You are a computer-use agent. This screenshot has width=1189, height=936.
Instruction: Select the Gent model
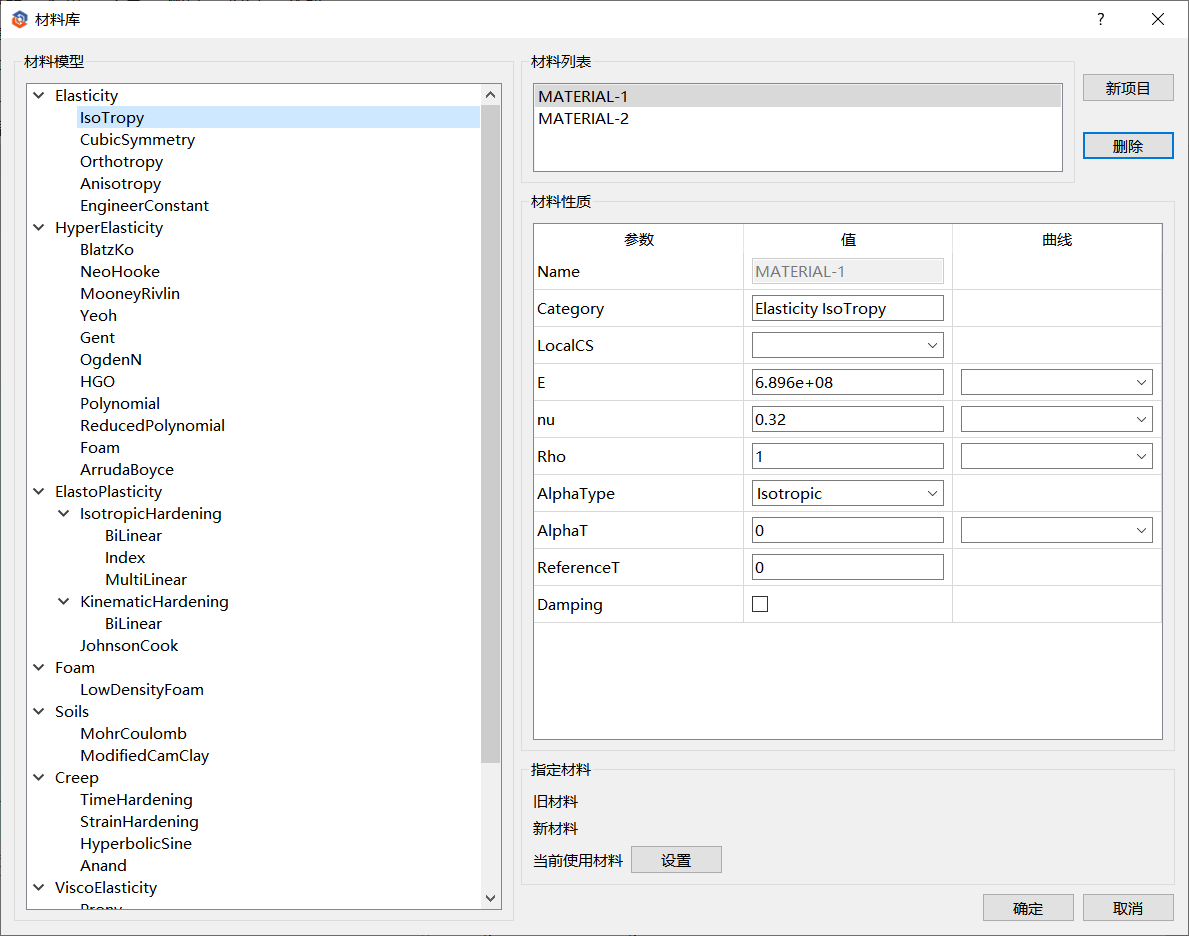point(98,338)
